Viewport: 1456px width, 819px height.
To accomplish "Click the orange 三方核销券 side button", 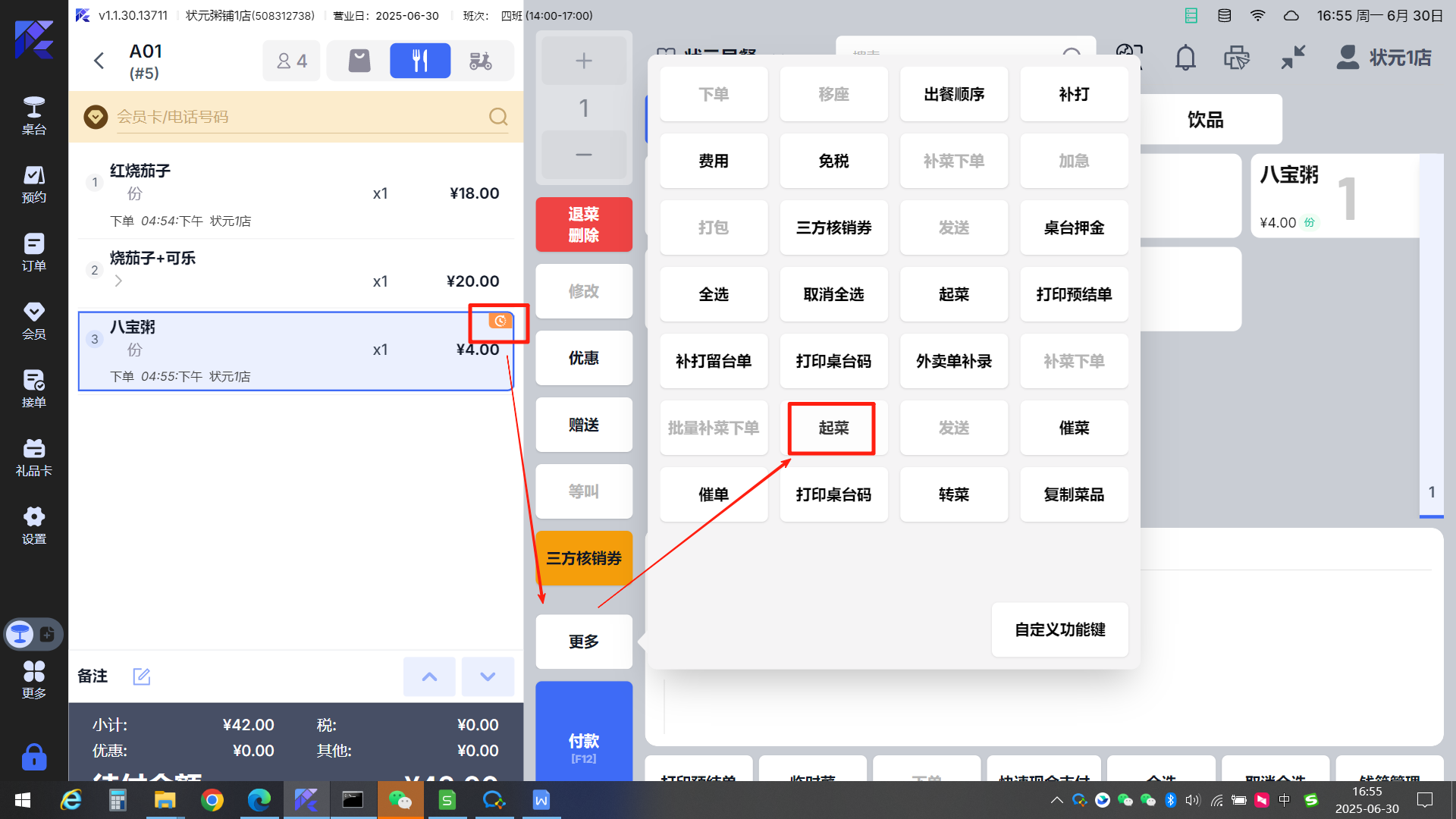I will pyautogui.click(x=584, y=558).
